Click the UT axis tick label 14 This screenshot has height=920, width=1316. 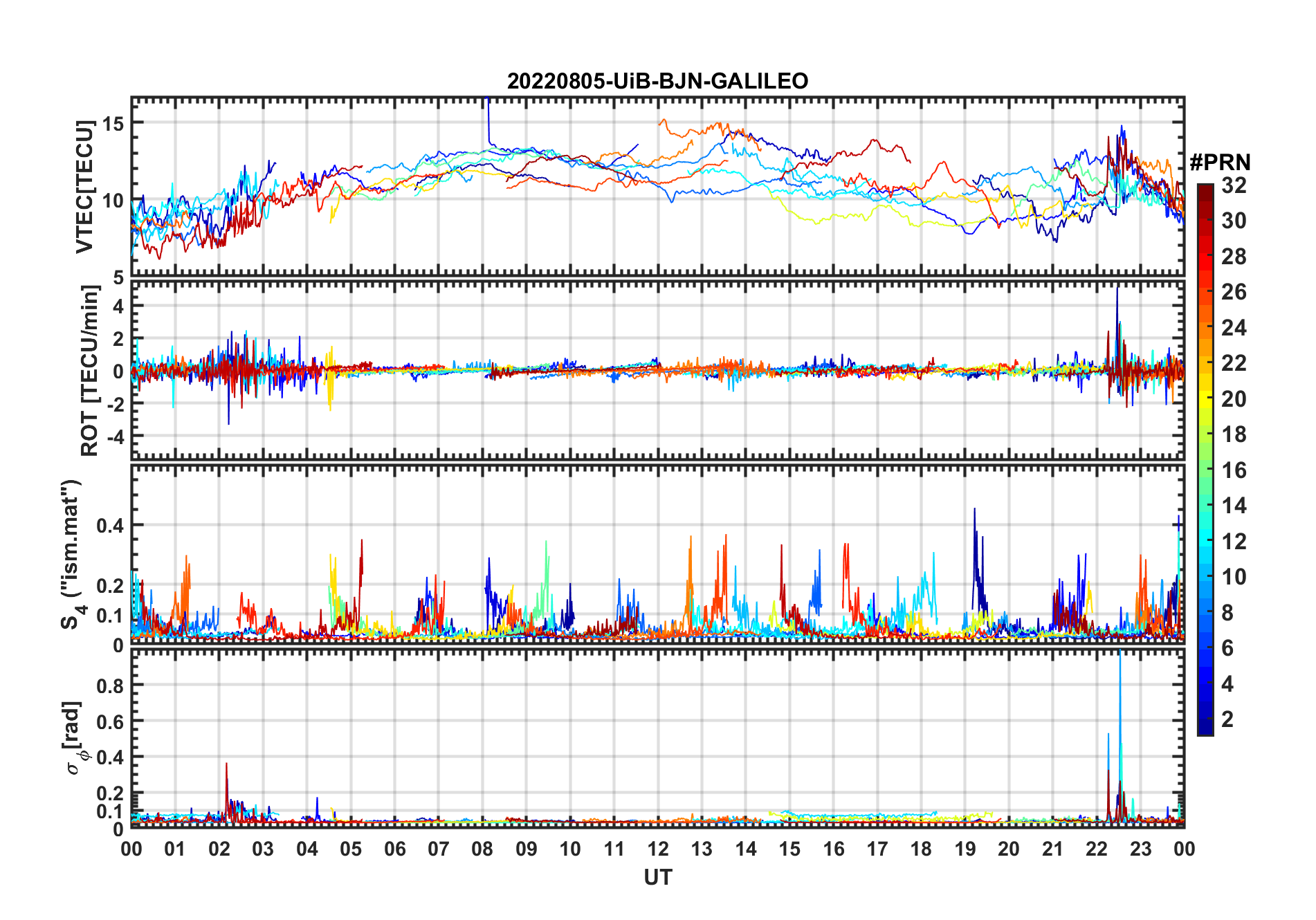coord(746,849)
